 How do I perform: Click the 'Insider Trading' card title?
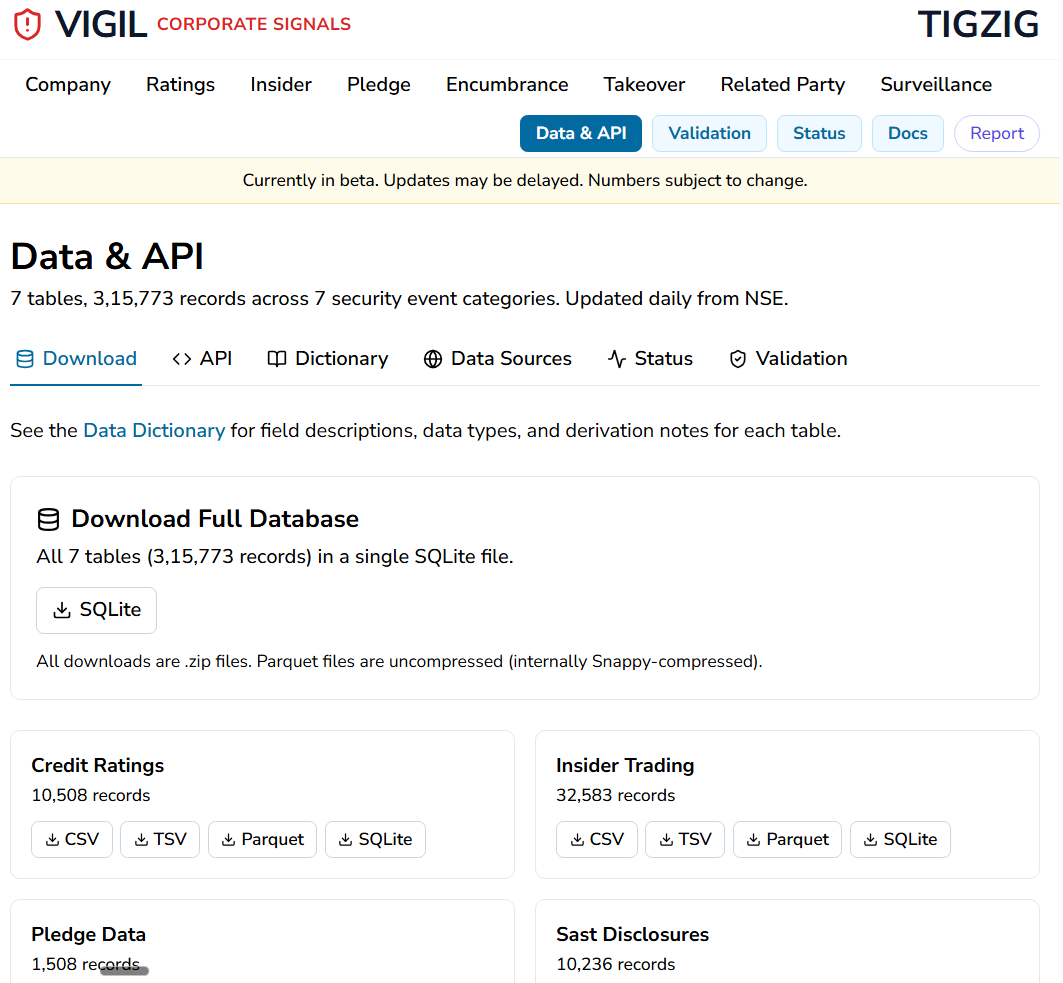pos(625,765)
